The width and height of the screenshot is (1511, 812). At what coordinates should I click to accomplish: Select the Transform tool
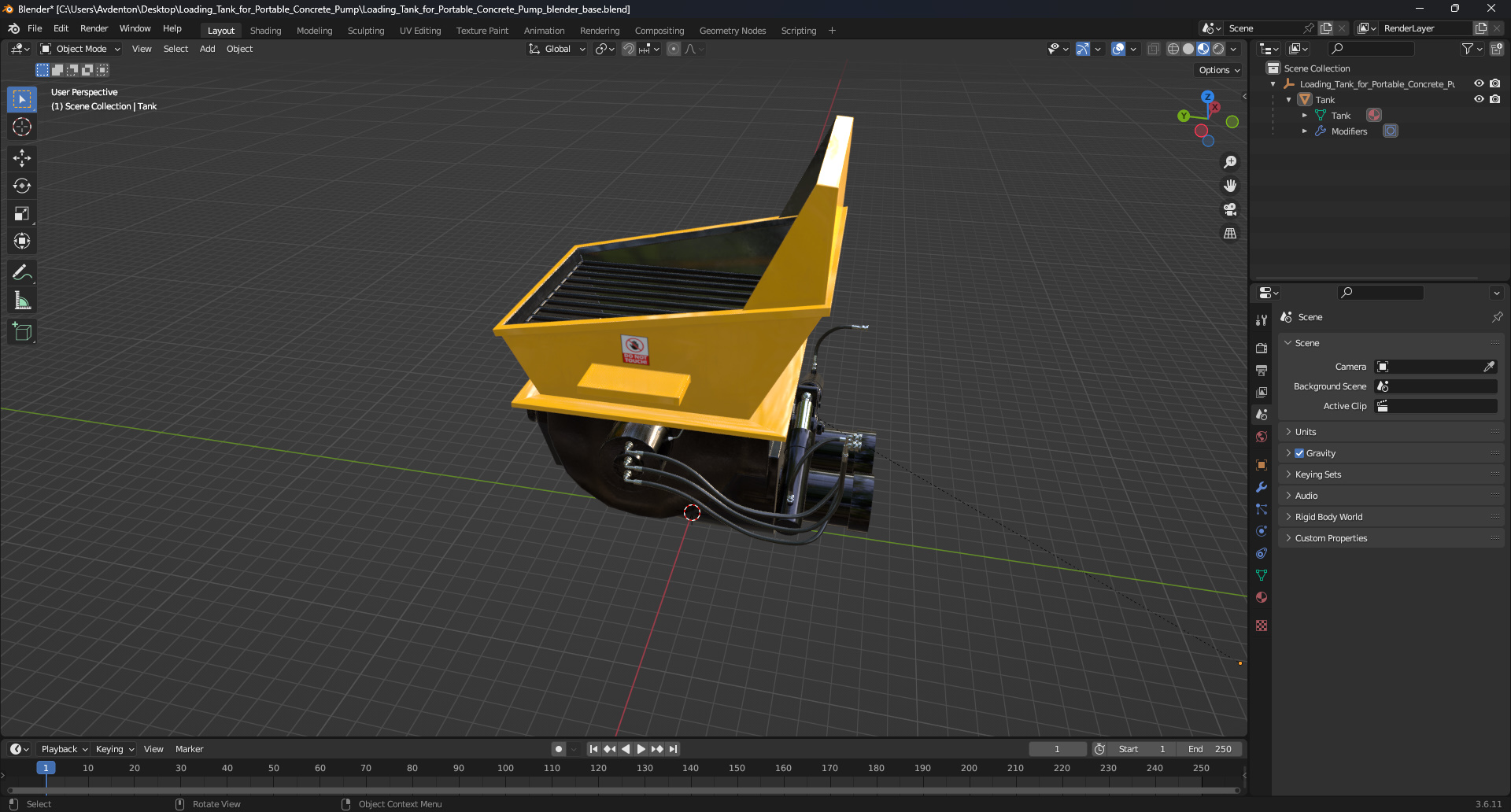22,241
